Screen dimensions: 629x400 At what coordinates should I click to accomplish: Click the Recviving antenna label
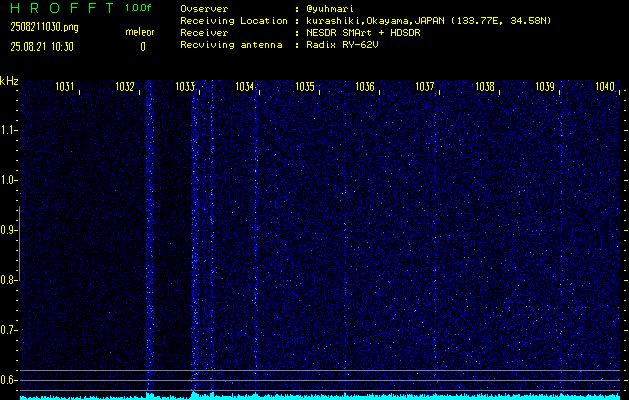(x=231, y=45)
